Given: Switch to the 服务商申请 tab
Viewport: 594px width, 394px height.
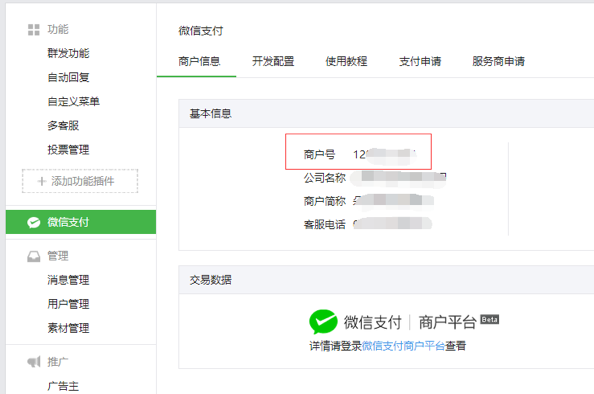Looking at the screenshot, I should [499, 61].
